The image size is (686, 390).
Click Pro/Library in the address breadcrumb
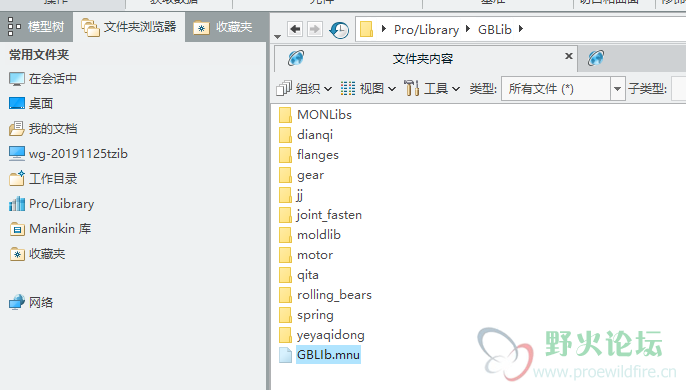click(427, 29)
